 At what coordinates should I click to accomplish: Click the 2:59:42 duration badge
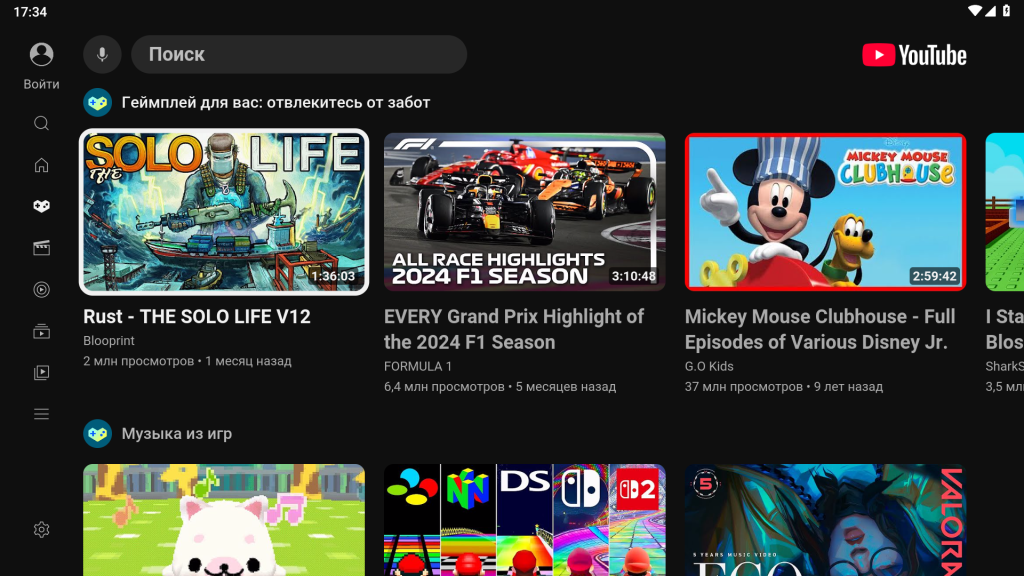click(935, 276)
